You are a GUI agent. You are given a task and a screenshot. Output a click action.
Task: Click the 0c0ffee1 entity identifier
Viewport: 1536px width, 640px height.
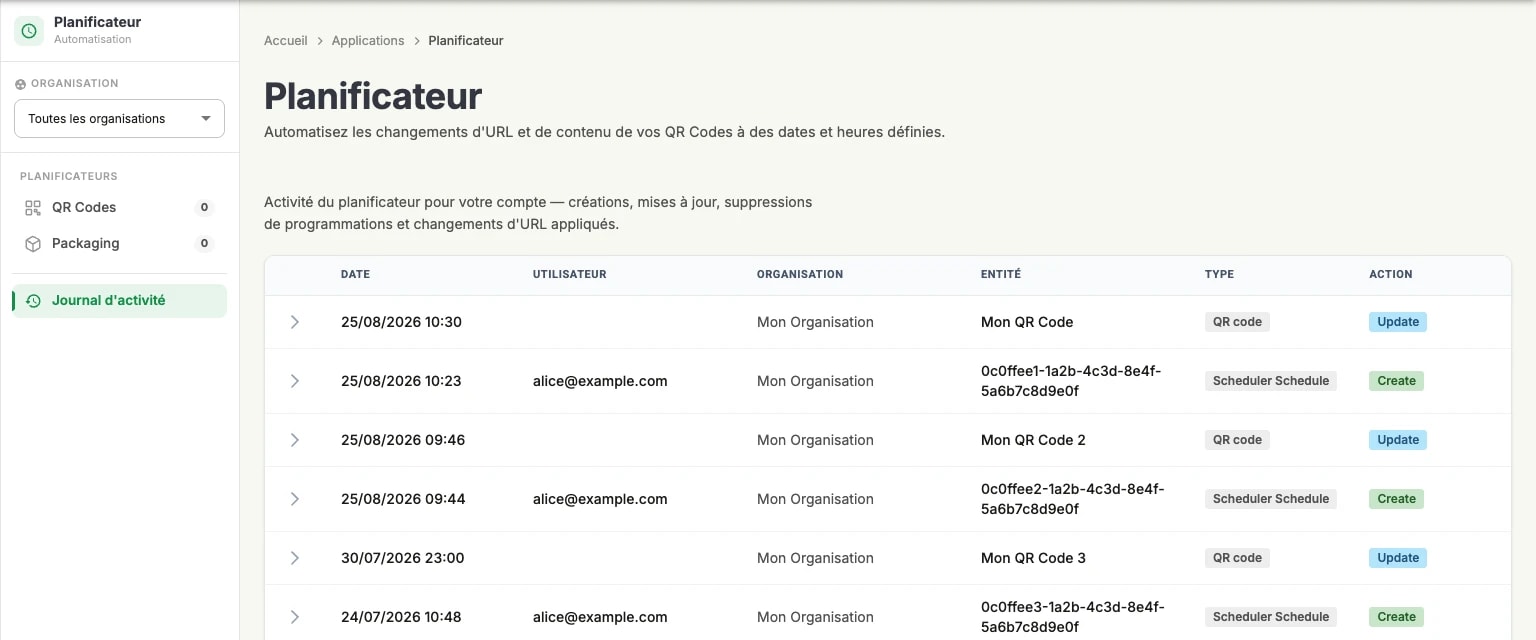pos(1072,381)
